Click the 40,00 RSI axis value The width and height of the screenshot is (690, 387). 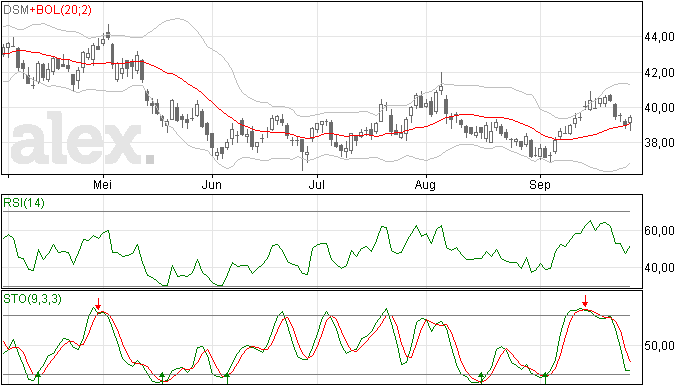(x=659, y=268)
